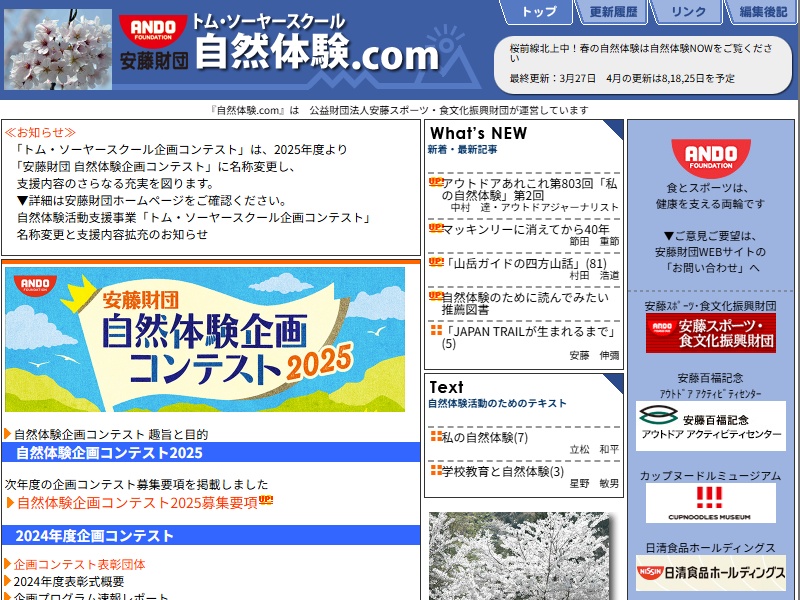Click the cherry blossom header photo
Image resolution: width=800 pixels, height=600 pixels.
[x=58, y=49]
